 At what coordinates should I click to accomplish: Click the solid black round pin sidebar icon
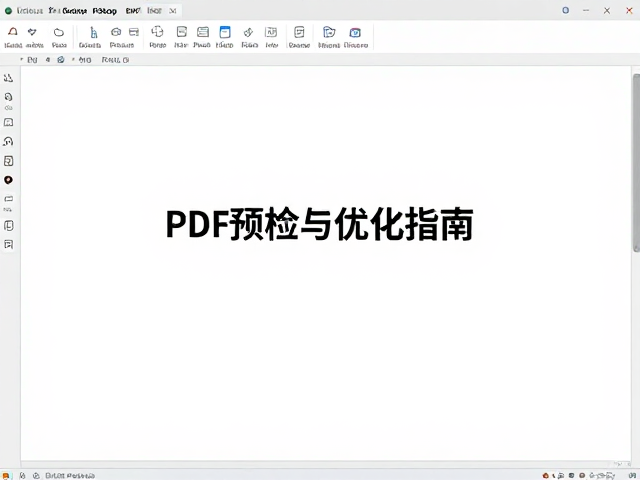point(8,180)
